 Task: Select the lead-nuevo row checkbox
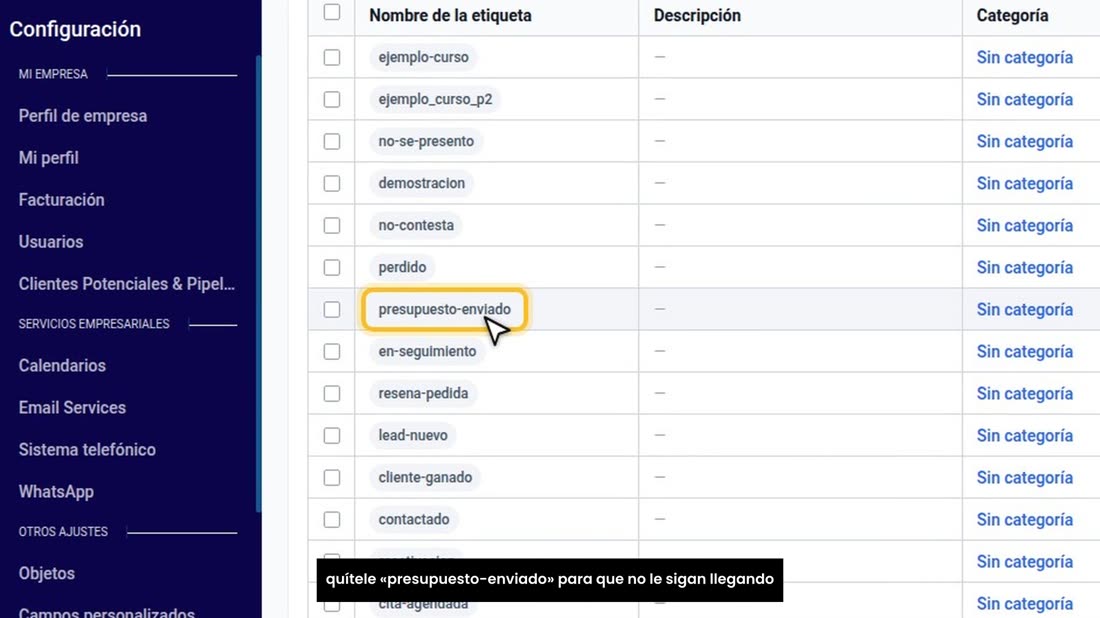pos(332,436)
